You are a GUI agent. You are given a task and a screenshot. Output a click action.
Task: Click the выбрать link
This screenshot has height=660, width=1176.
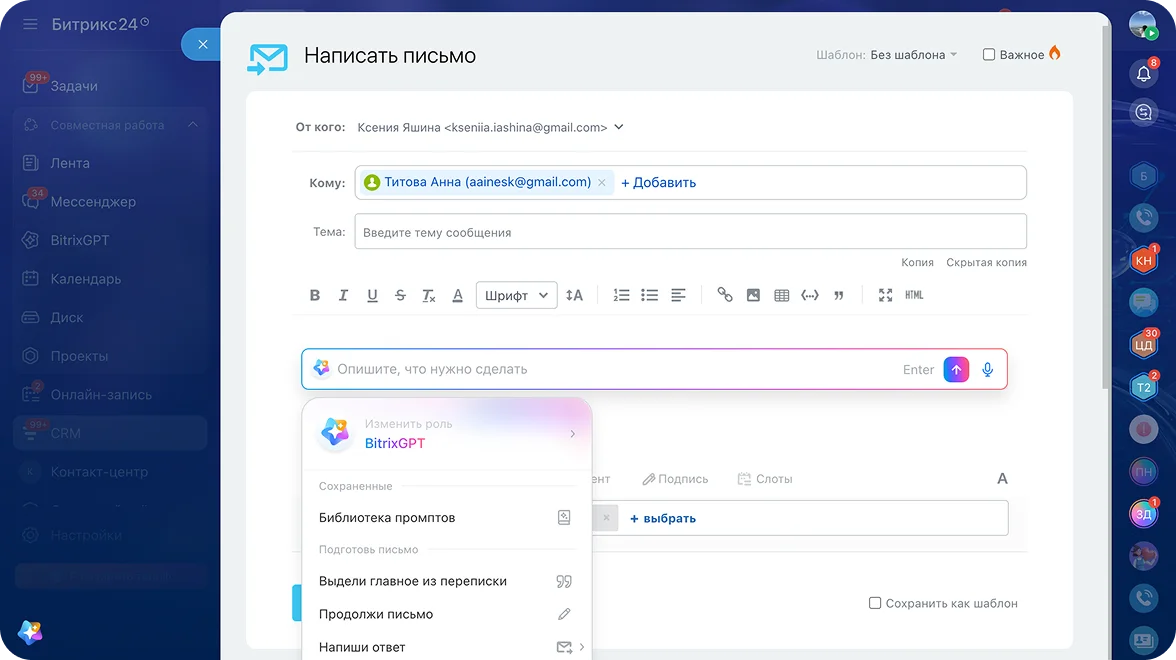(x=662, y=518)
